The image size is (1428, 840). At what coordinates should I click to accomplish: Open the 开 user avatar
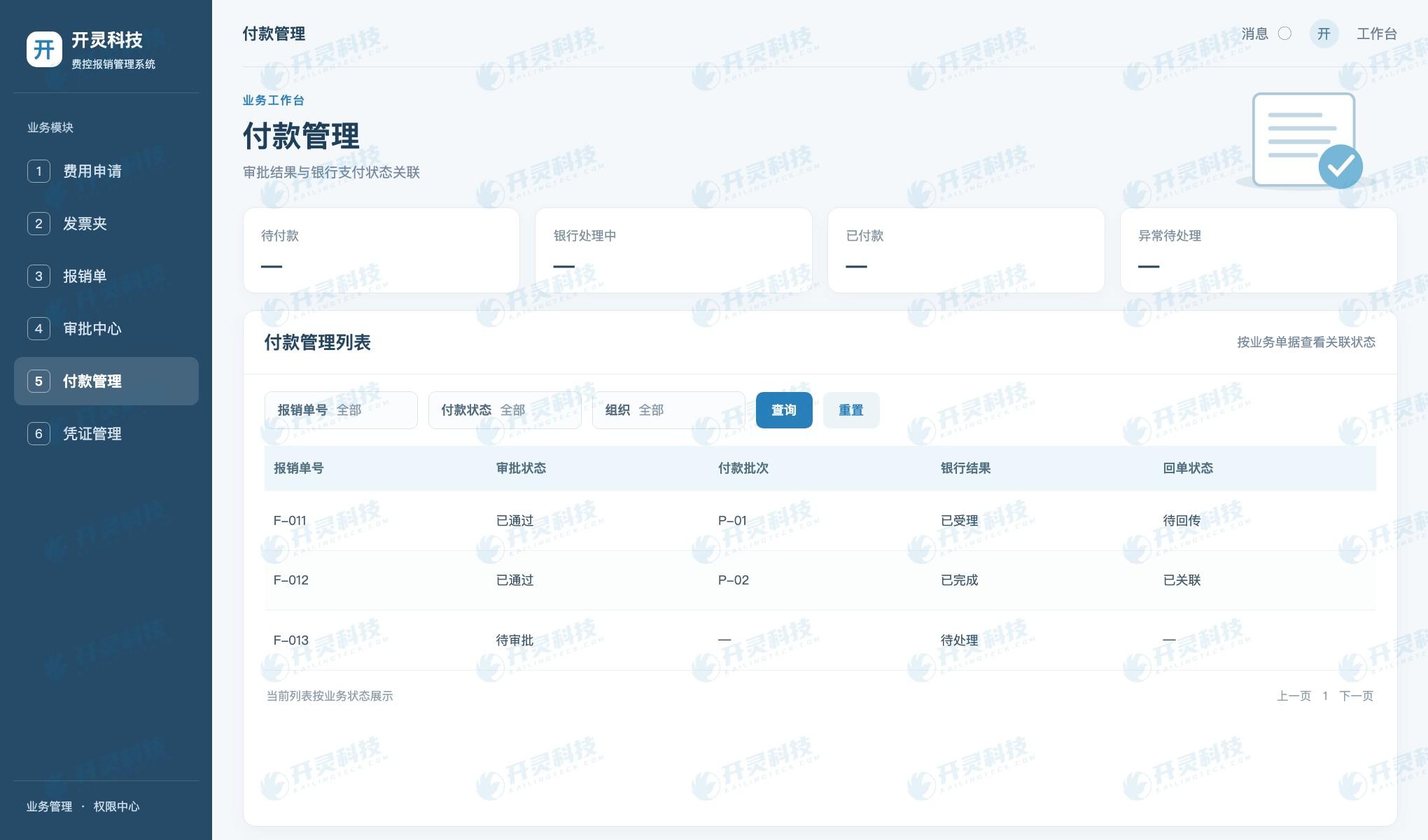pyautogui.click(x=1324, y=34)
